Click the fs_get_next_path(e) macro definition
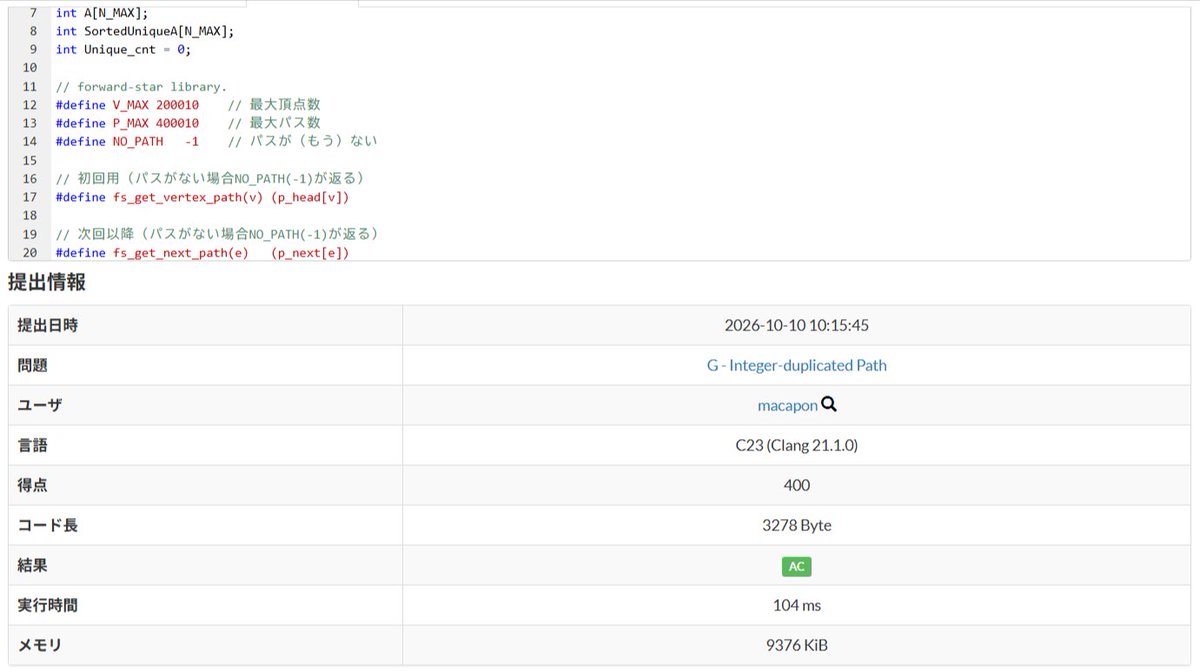The height and width of the screenshot is (672, 1200). (x=203, y=252)
